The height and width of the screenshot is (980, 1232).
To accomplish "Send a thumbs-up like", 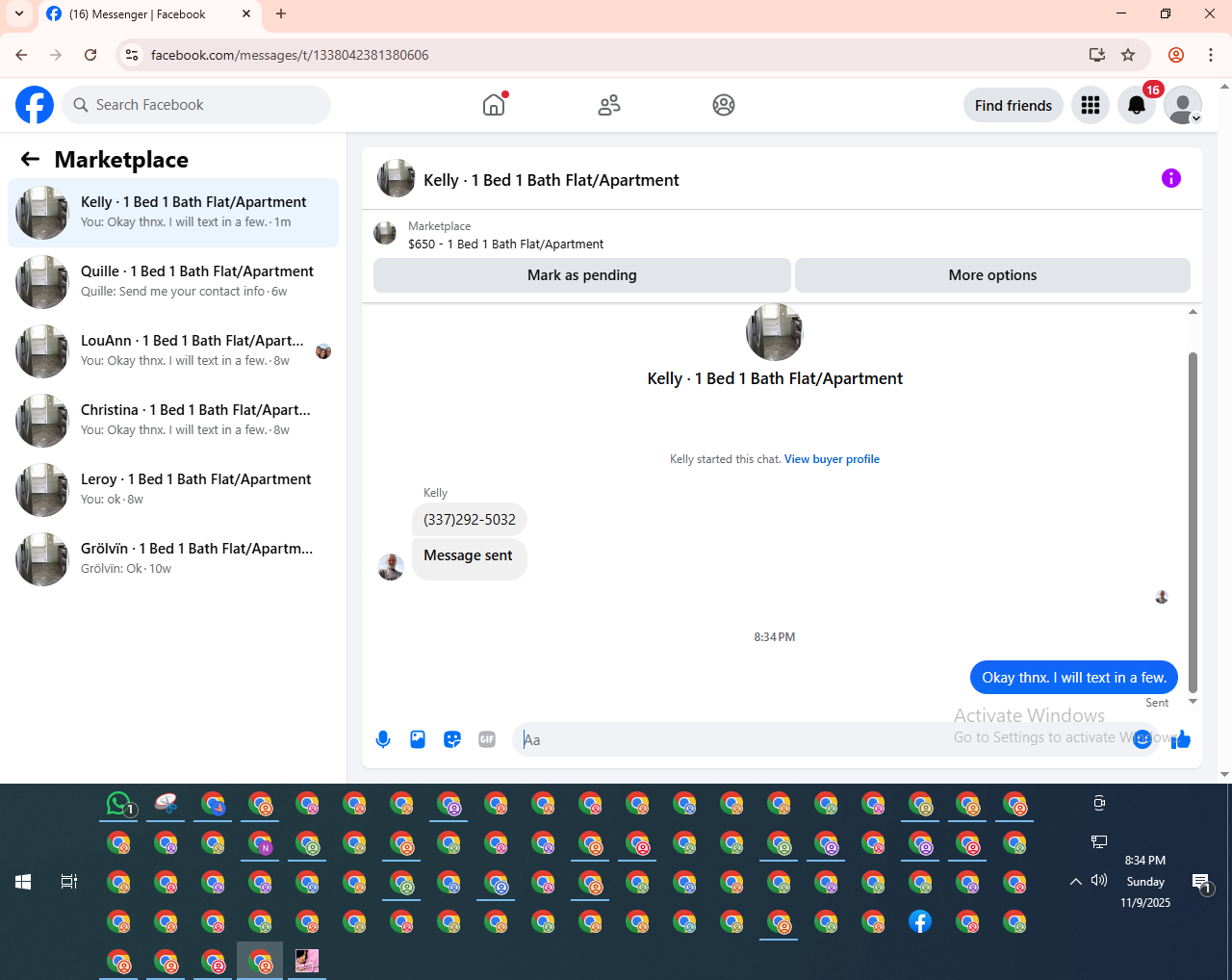I will coord(1181,739).
